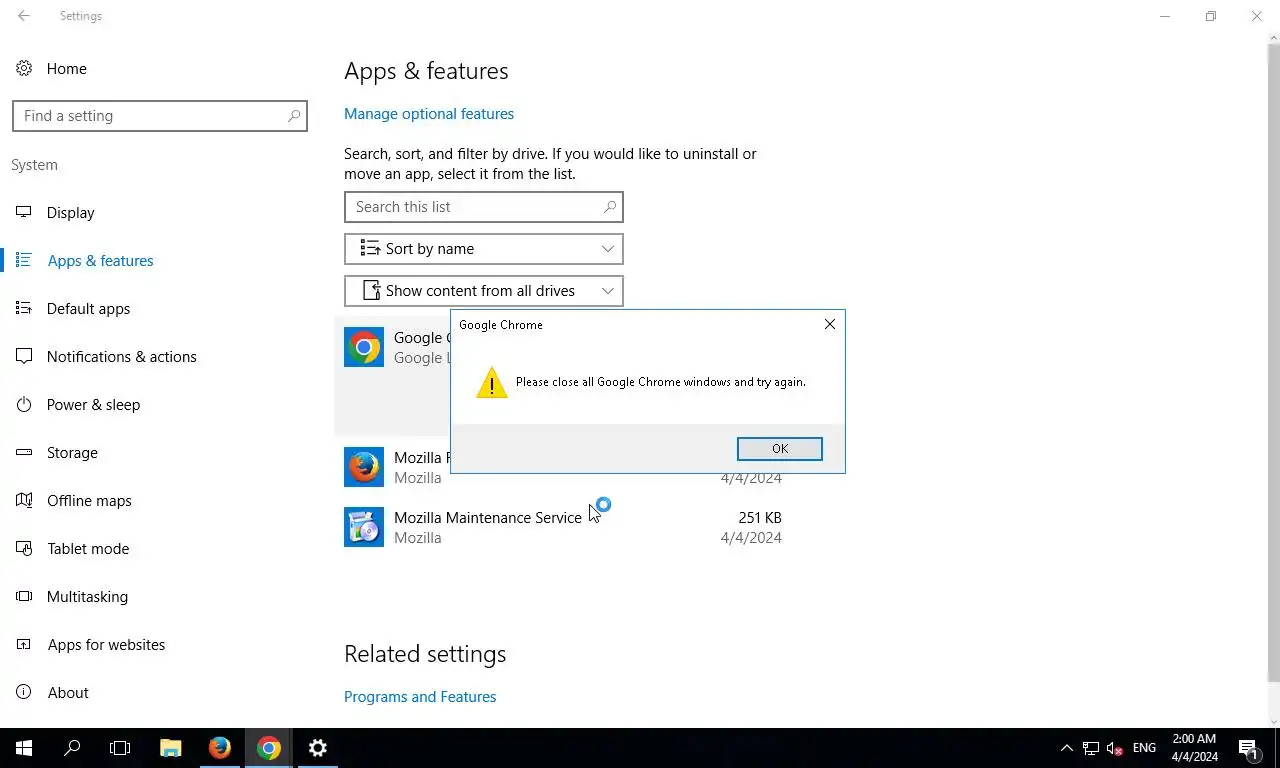Click OK in the Google Chrome dialog
Image resolution: width=1280 pixels, height=768 pixels.
coord(779,449)
